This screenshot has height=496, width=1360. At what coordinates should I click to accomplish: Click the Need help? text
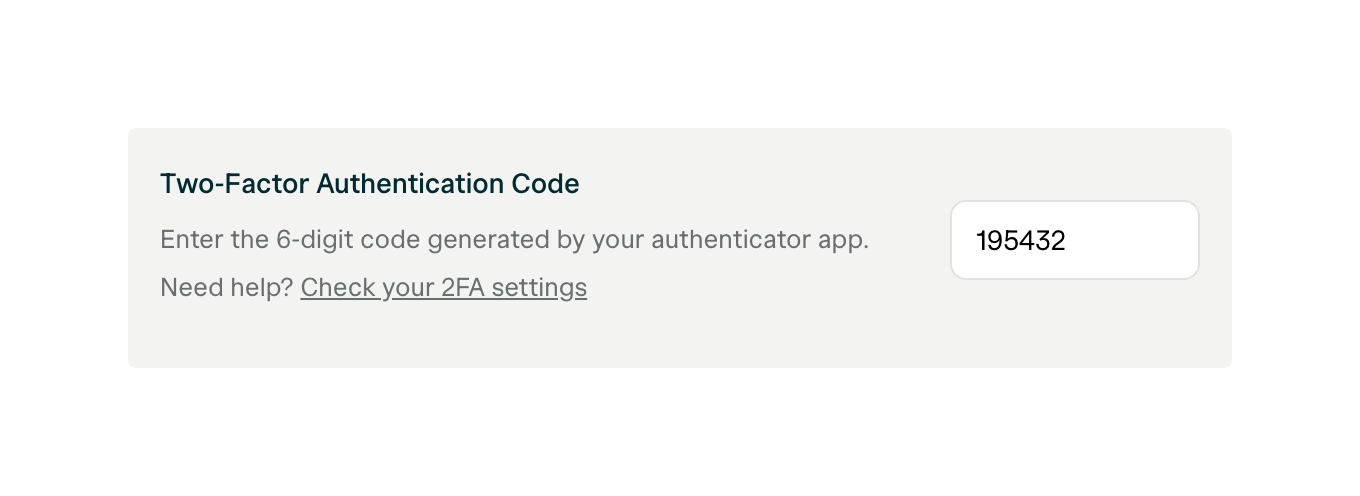226,288
